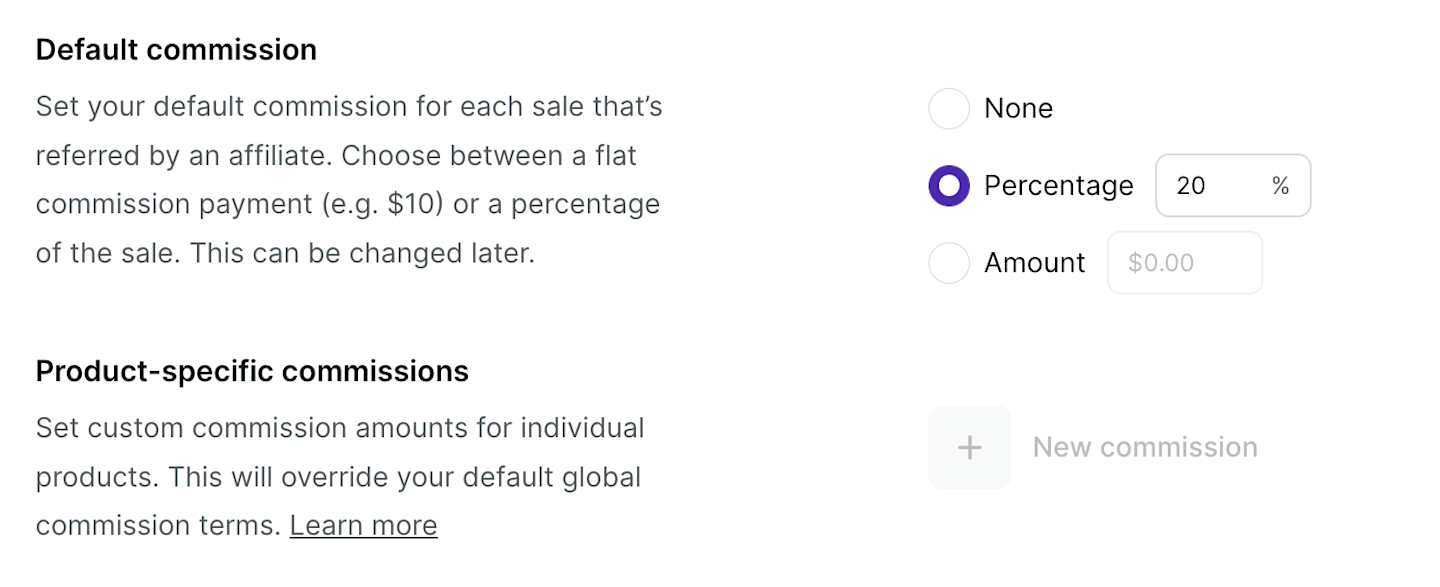Click into the $0.00 amount field

pyautogui.click(x=1184, y=263)
